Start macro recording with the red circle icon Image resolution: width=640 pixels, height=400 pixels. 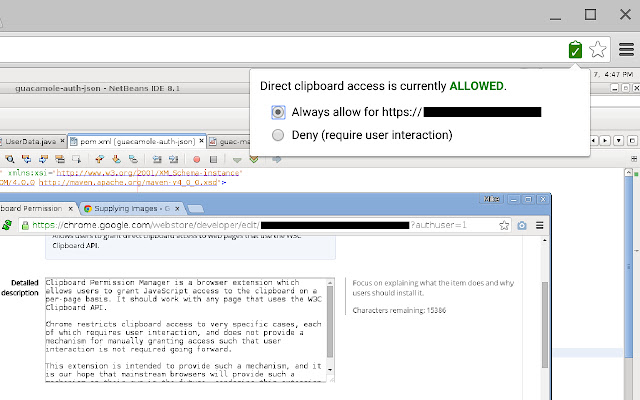(x=196, y=159)
